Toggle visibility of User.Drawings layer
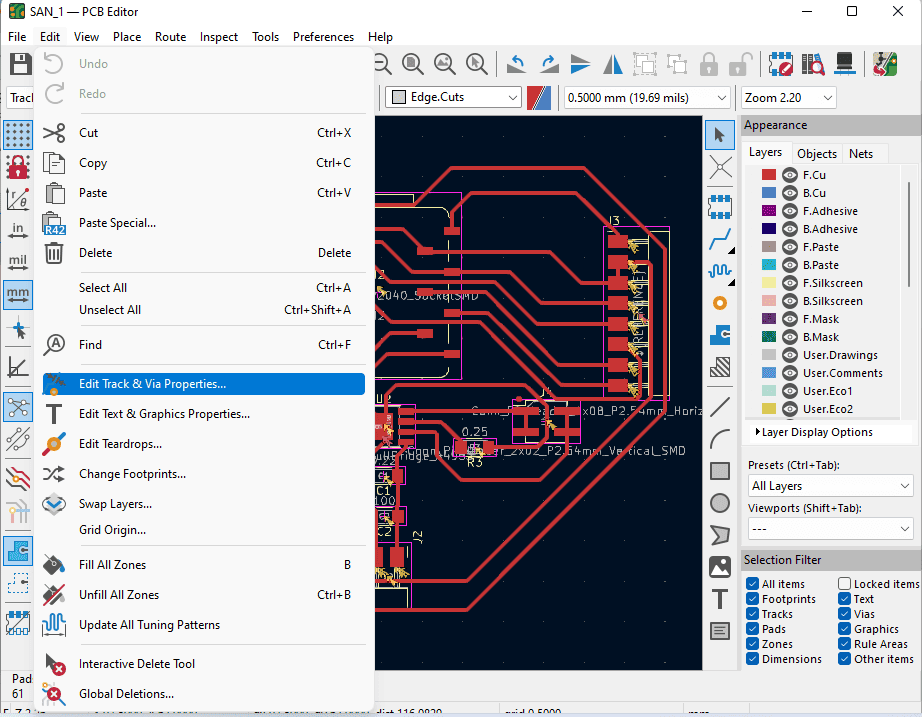 coord(790,355)
